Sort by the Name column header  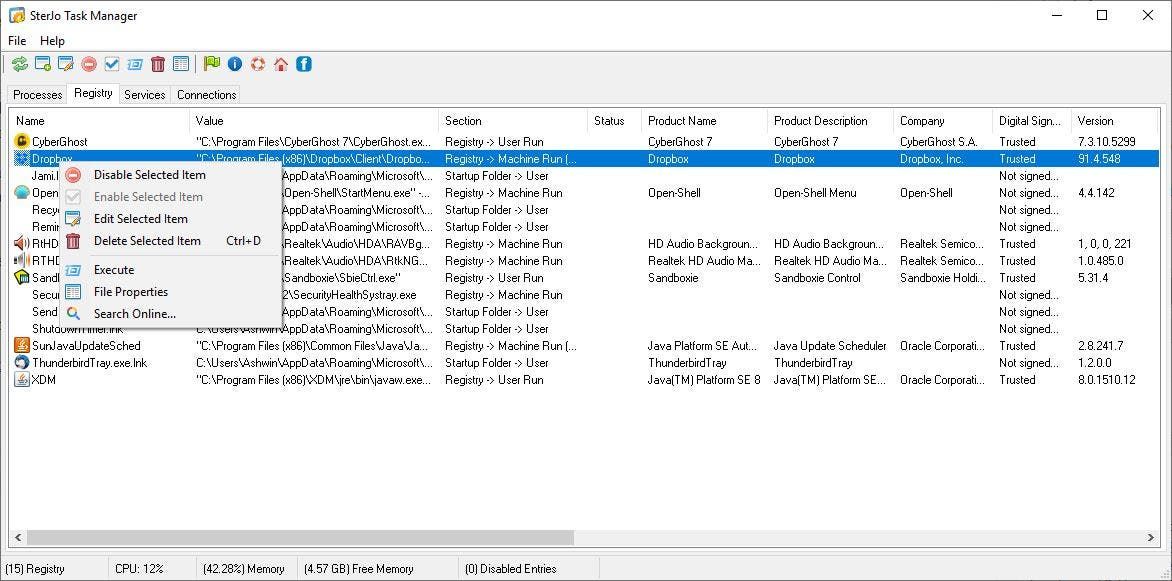coord(99,120)
